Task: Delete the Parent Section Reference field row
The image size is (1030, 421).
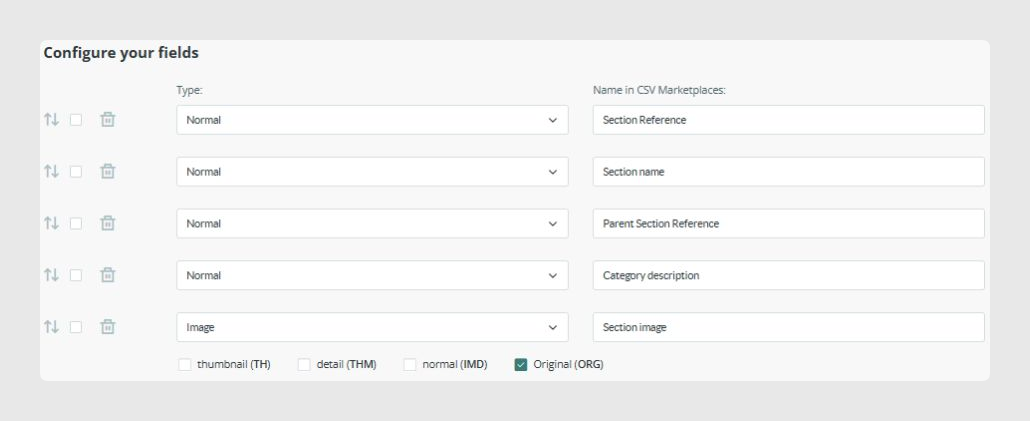Action: point(108,223)
